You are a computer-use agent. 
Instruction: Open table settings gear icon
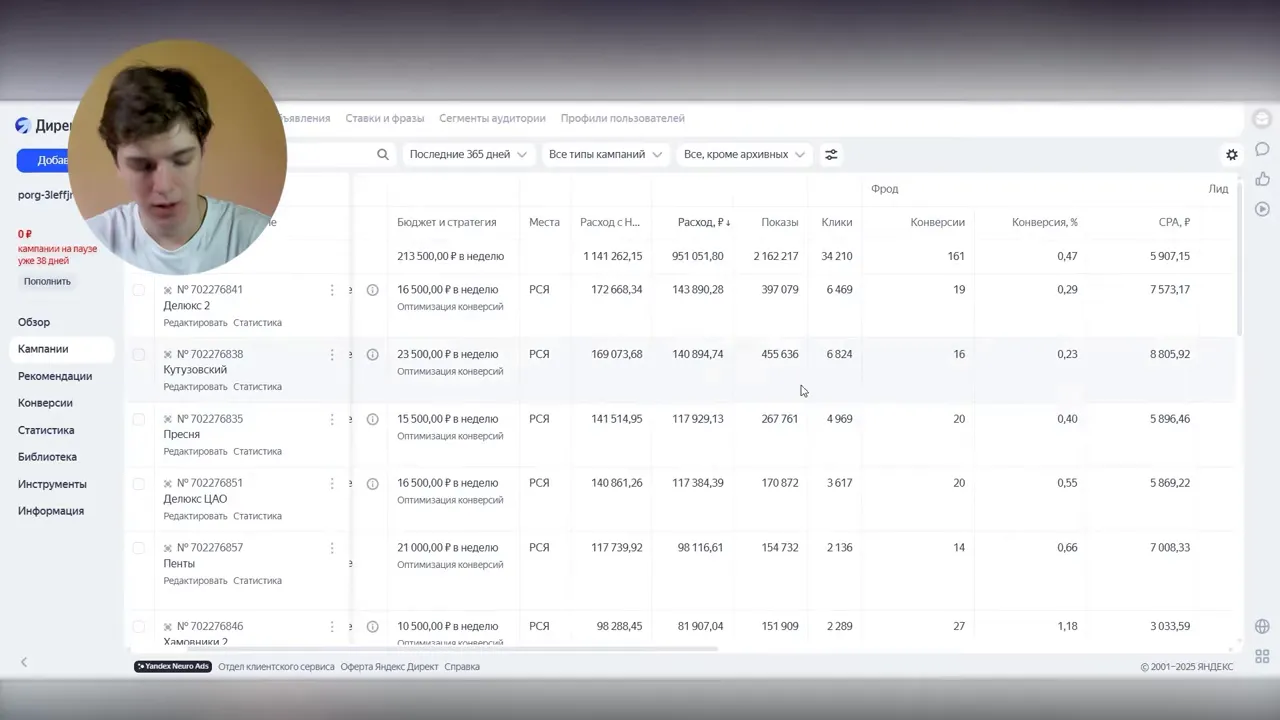[x=1232, y=155]
